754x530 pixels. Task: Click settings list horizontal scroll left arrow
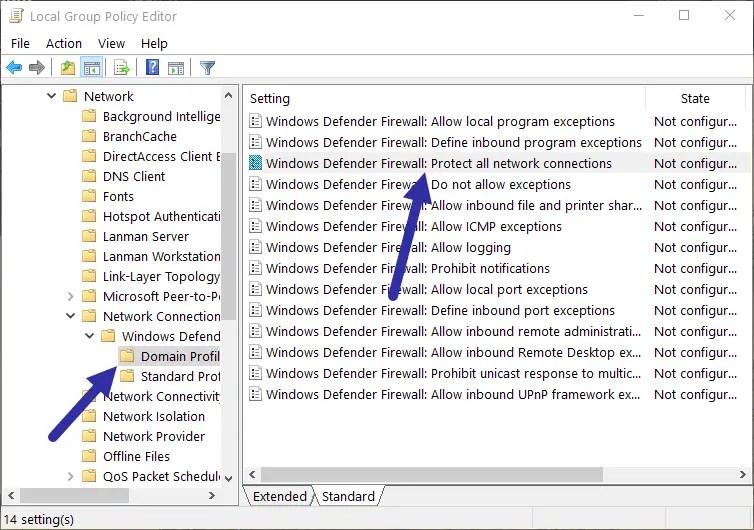point(252,474)
